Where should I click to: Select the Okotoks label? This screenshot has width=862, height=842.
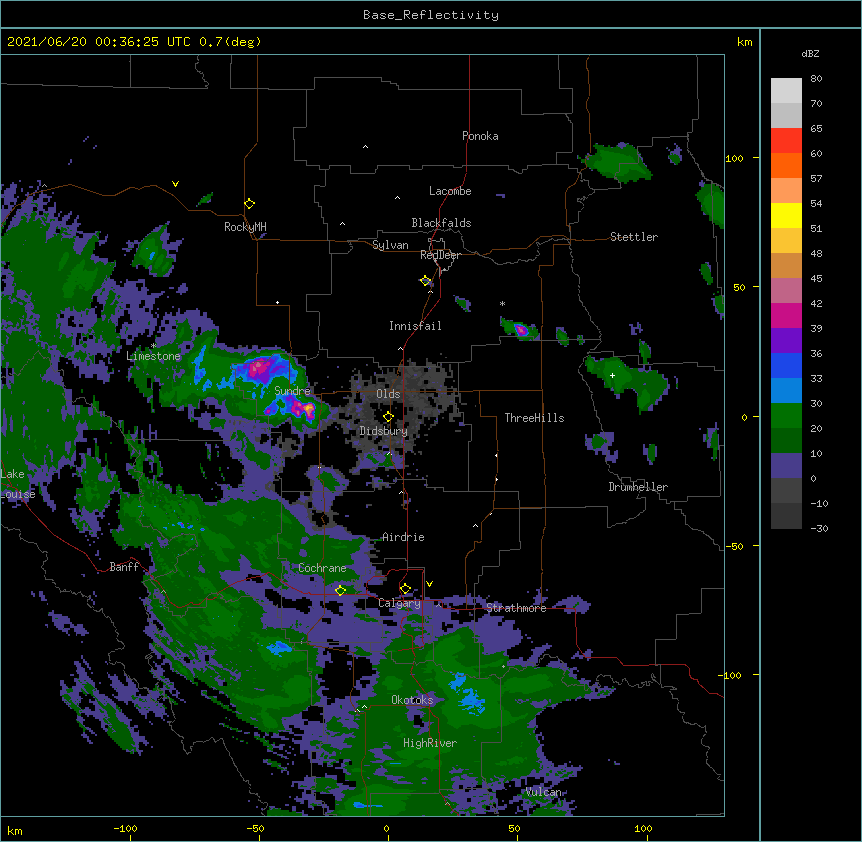click(412, 700)
